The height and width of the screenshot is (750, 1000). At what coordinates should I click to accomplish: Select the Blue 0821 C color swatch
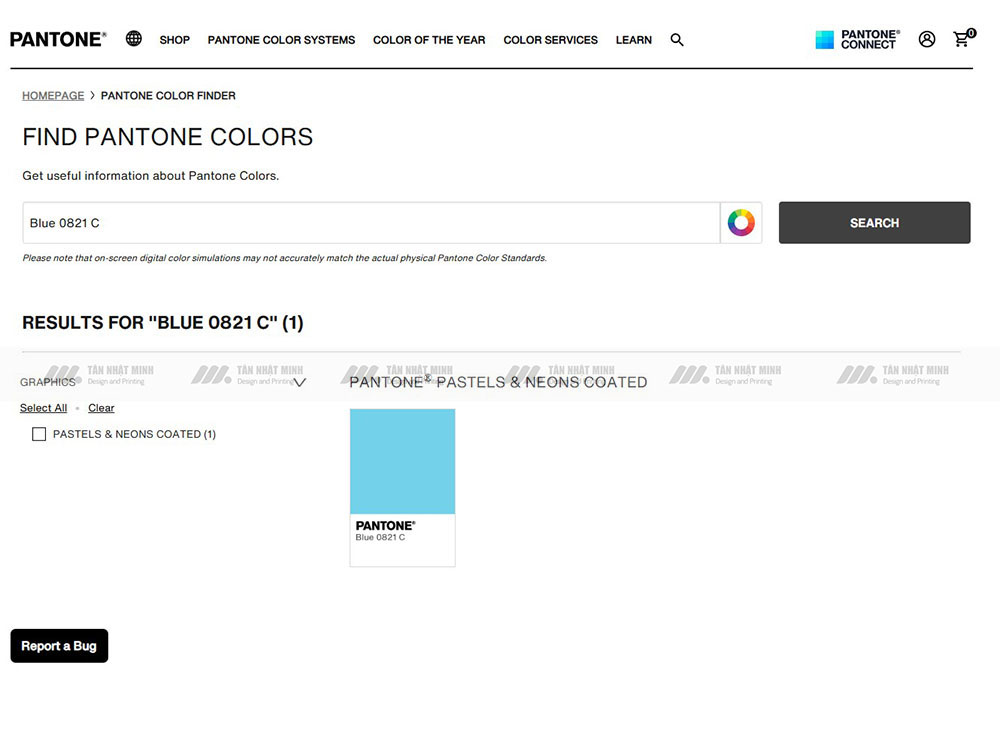[x=402, y=462]
